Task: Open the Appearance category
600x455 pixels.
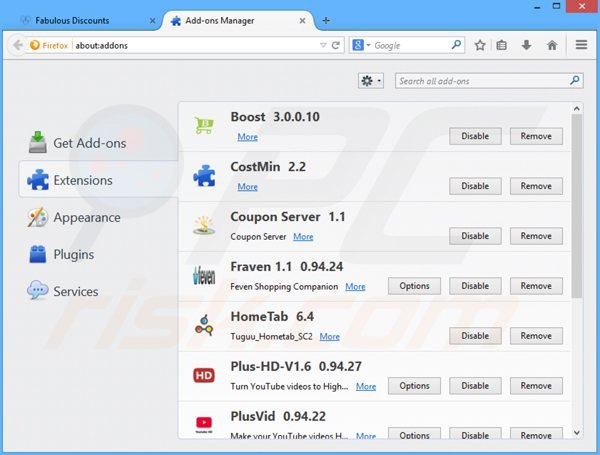Action: click(x=98, y=217)
